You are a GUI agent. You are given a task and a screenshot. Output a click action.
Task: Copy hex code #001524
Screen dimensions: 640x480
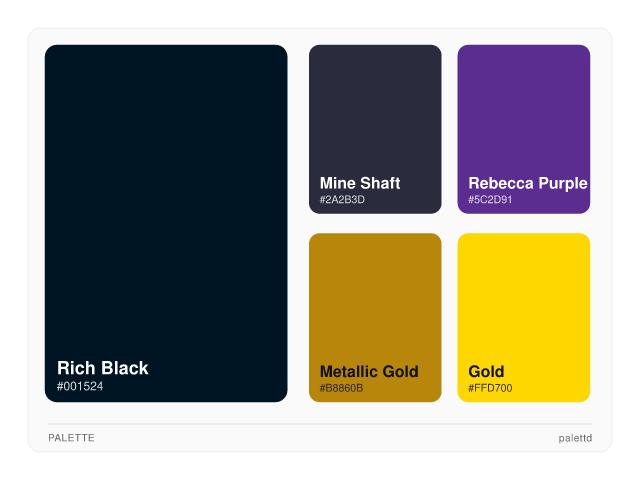pyautogui.click(x=80, y=386)
